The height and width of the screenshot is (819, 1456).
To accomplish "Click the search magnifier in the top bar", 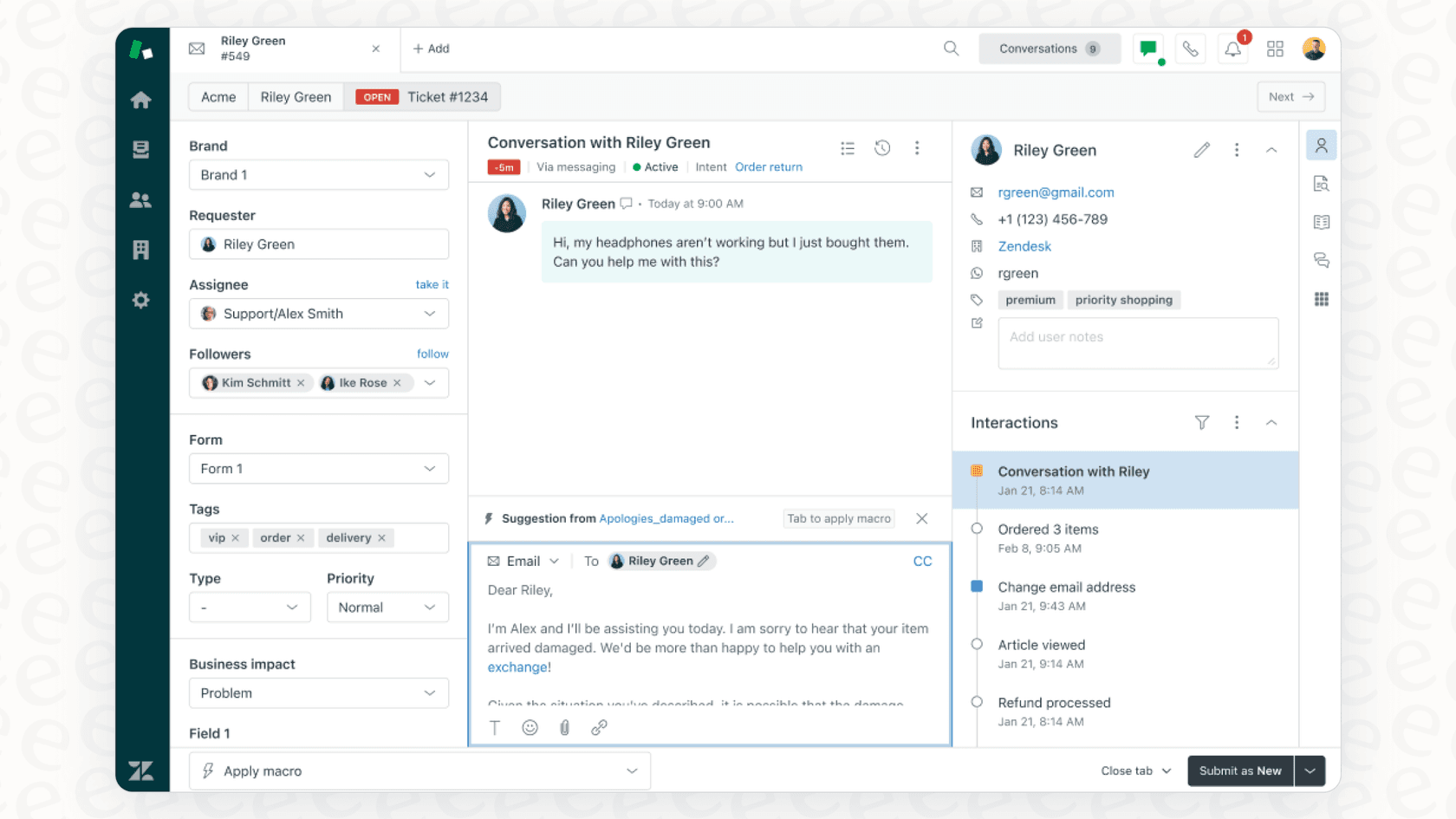I will (x=951, y=49).
